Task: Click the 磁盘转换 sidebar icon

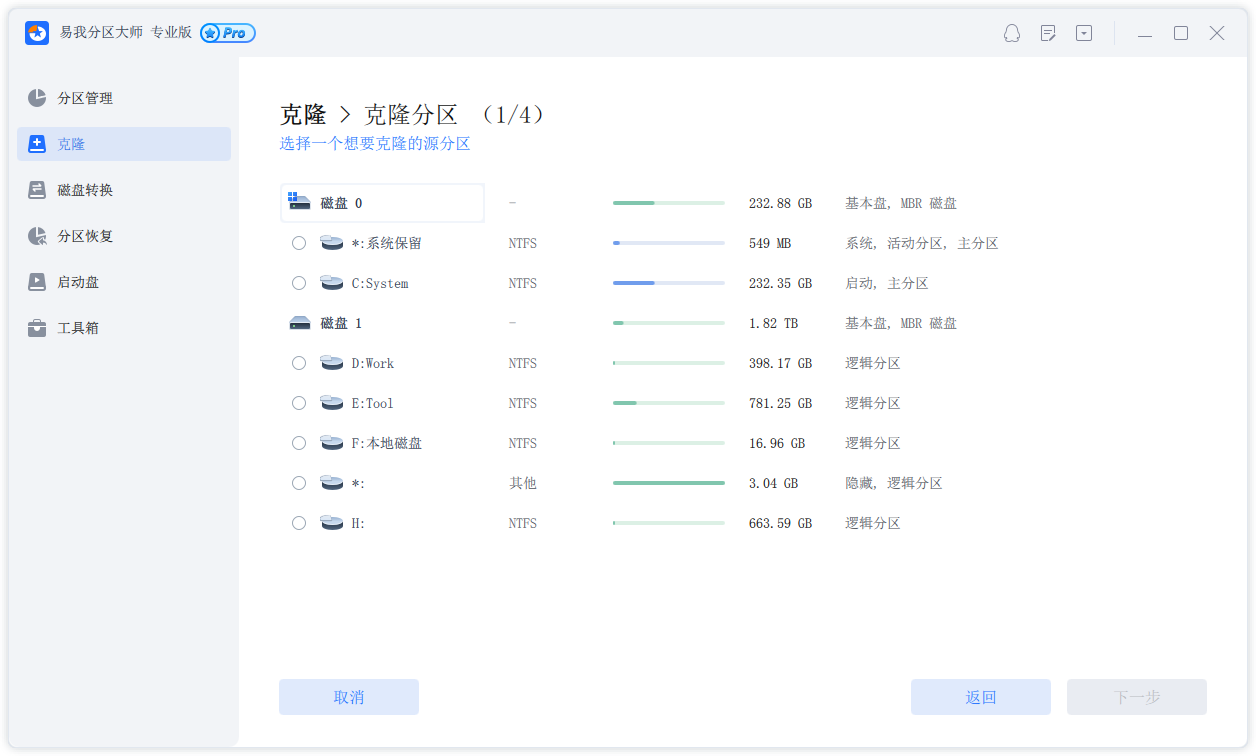Action: tap(37, 190)
